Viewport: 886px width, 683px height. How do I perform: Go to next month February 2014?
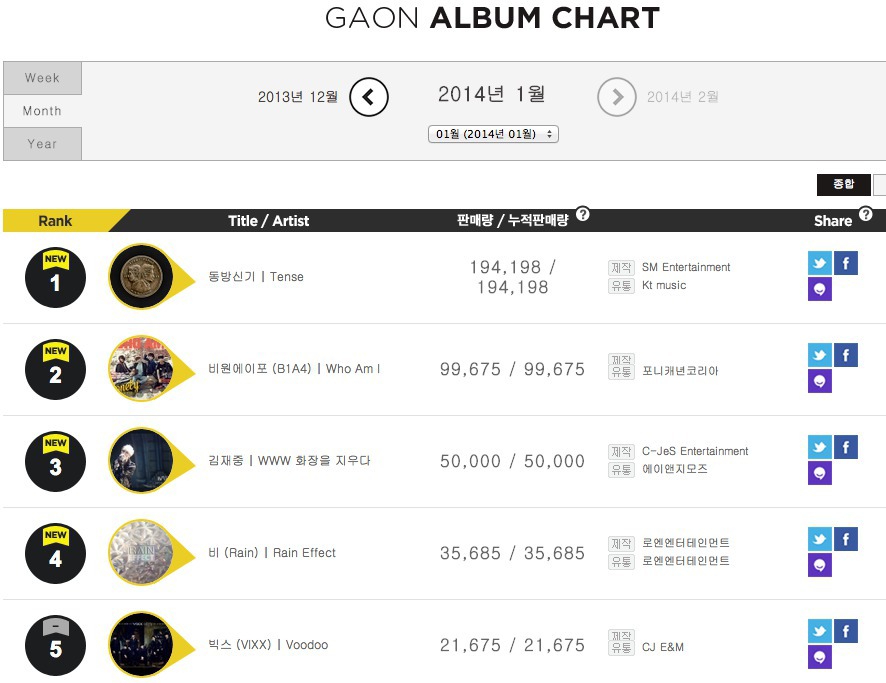tap(617, 97)
